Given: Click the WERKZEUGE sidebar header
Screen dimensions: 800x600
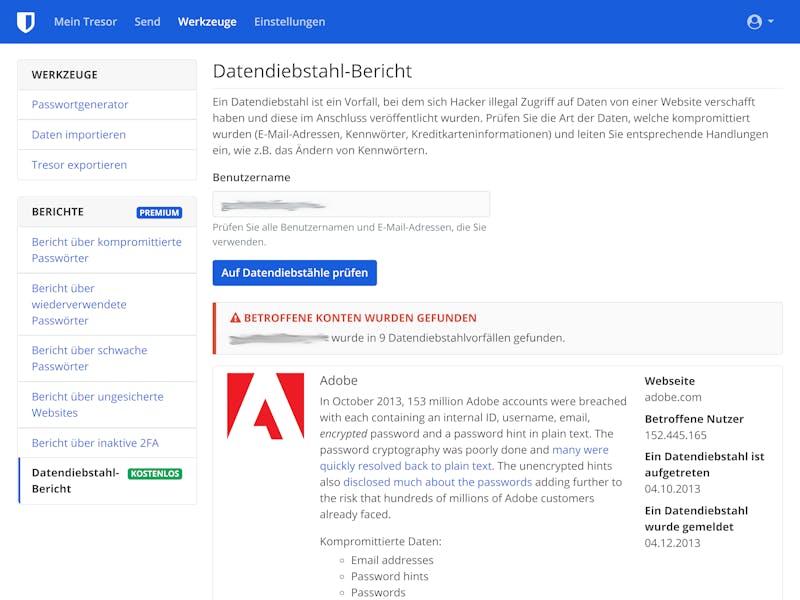Looking at the screenshot, I should click(64, 74).
